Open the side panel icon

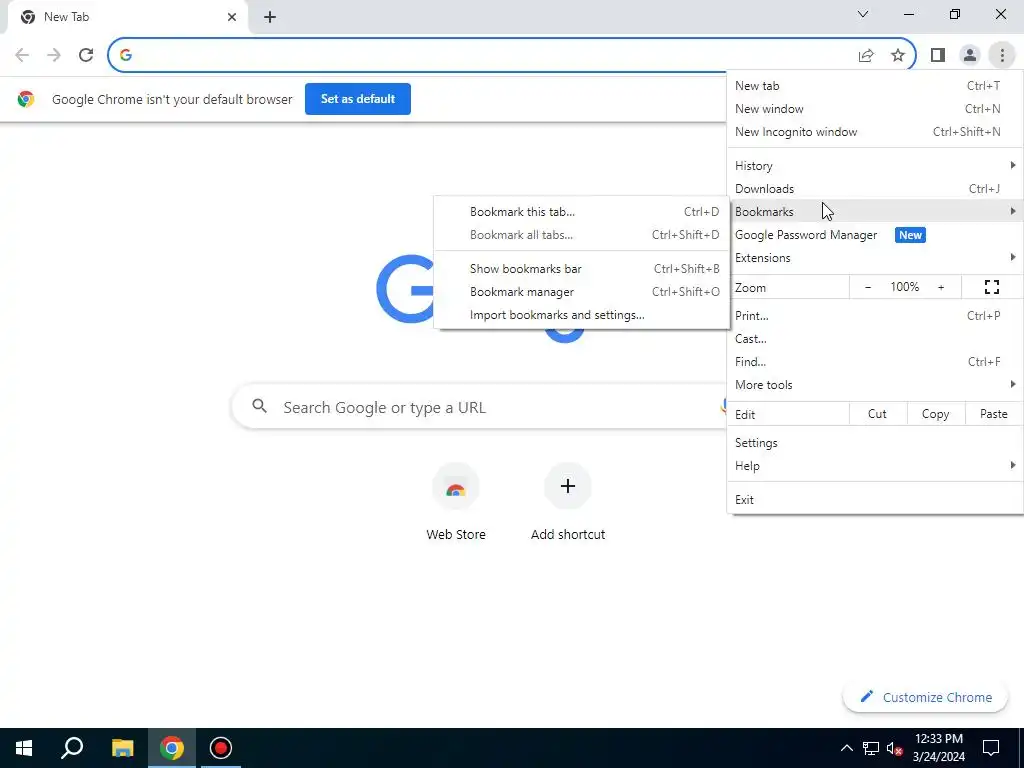pyautogui.click(x=938, y=55)
